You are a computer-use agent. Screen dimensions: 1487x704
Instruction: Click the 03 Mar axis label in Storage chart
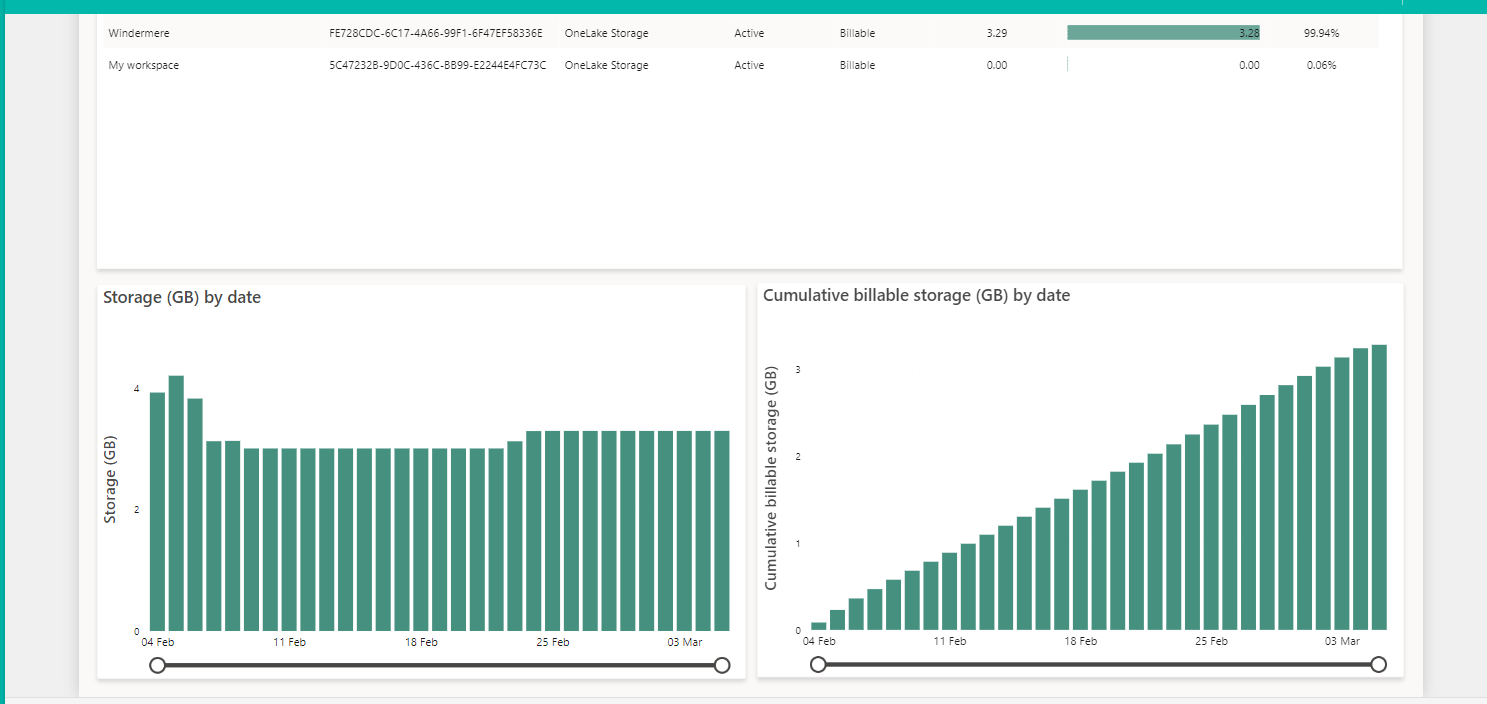pos(684,642)
